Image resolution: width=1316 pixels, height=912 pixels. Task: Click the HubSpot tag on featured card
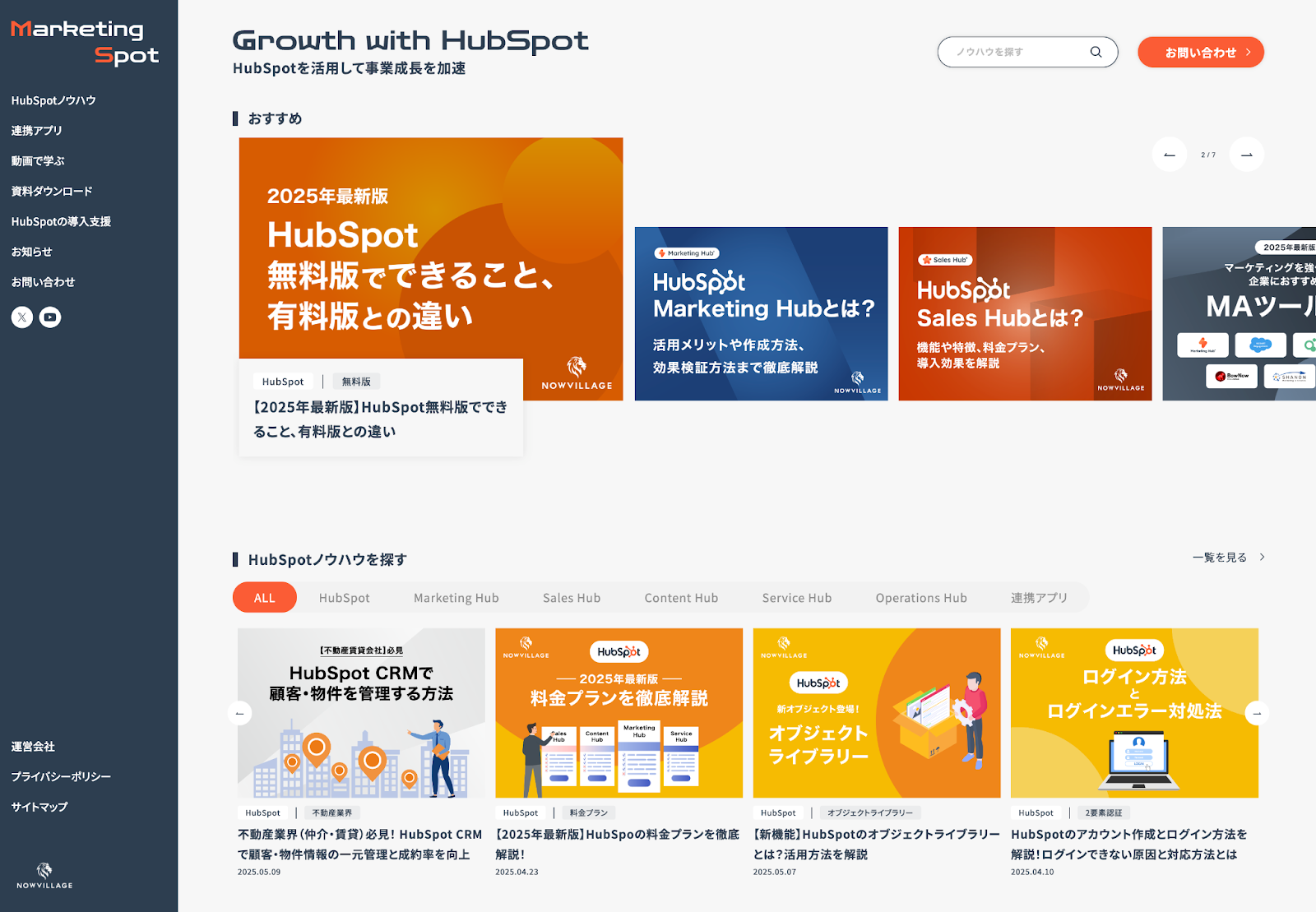(283, 382)
